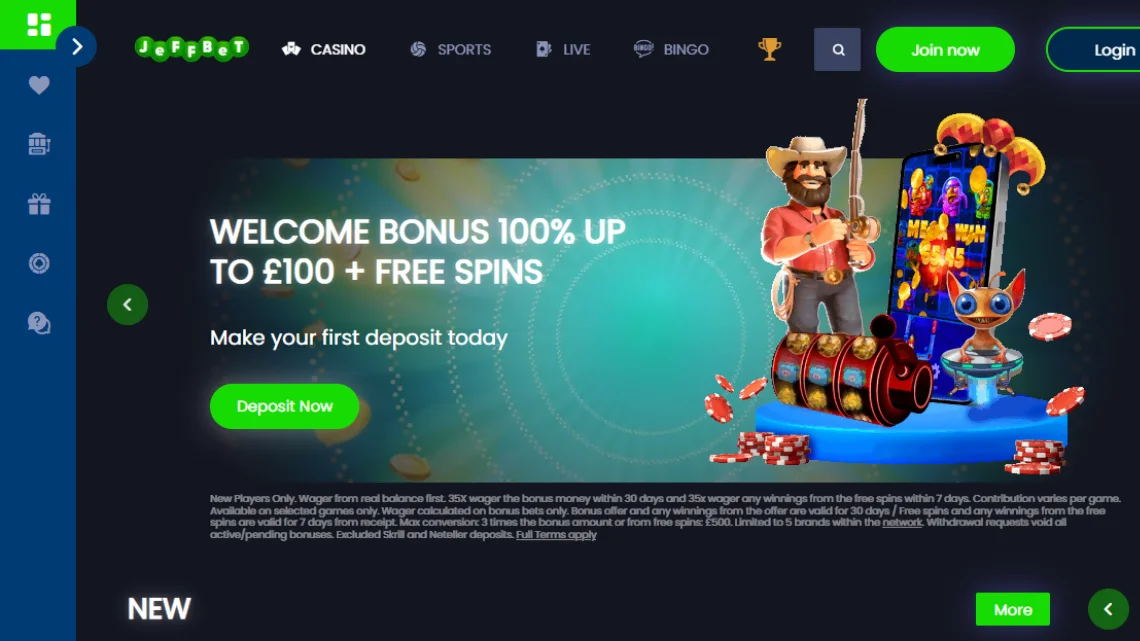Open live chat support icon in sidebar
This screenshot has height=641, width=1140.
point(39,323)
